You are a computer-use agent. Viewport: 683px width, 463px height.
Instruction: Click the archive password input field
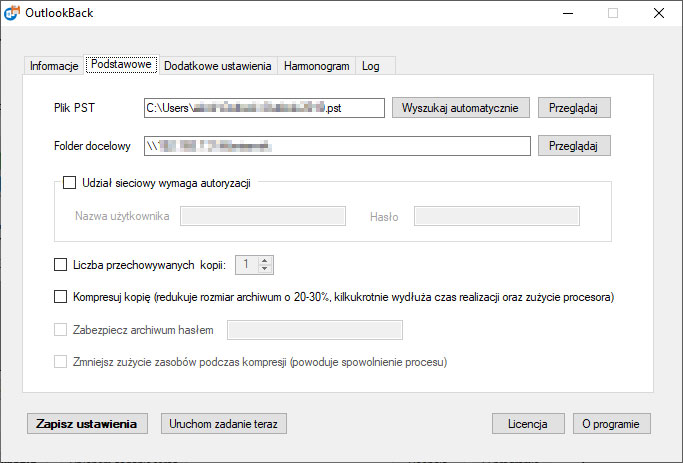coord(315,330)
